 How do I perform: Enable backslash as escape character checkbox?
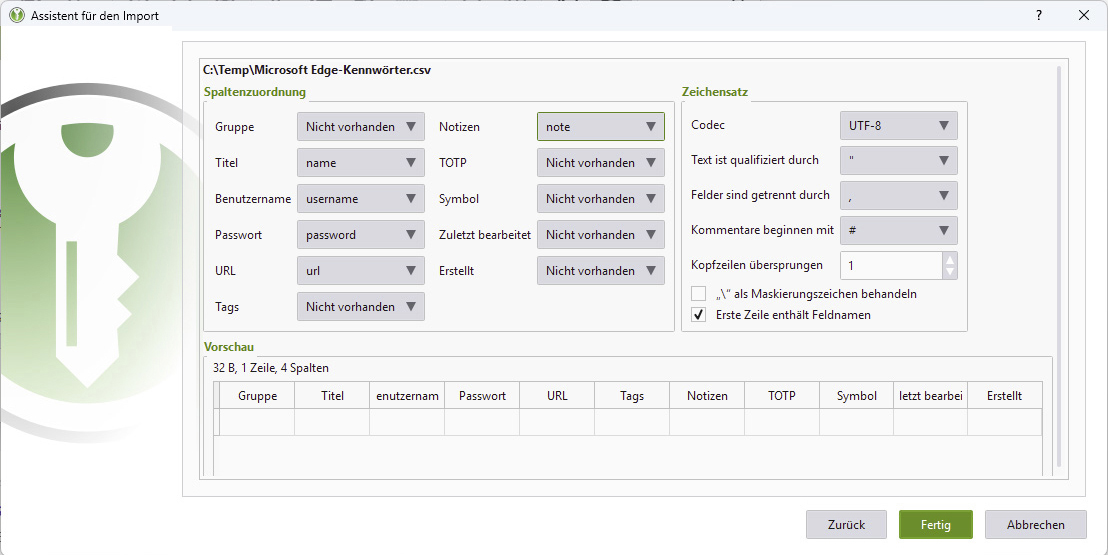coord(699,294)
